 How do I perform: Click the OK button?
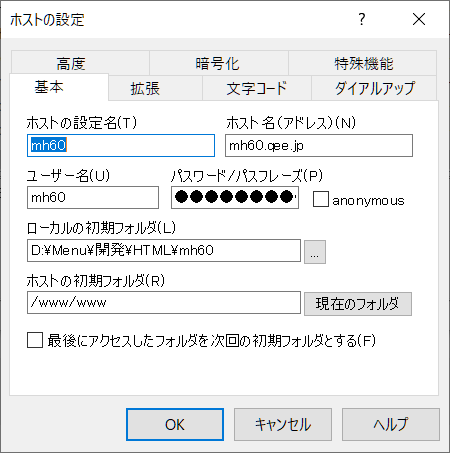pyautogui.click(x=175, y=424)
